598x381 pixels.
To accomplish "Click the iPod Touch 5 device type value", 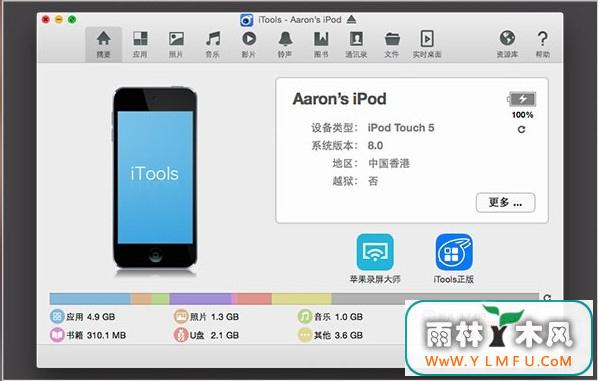I will [401, 128].
